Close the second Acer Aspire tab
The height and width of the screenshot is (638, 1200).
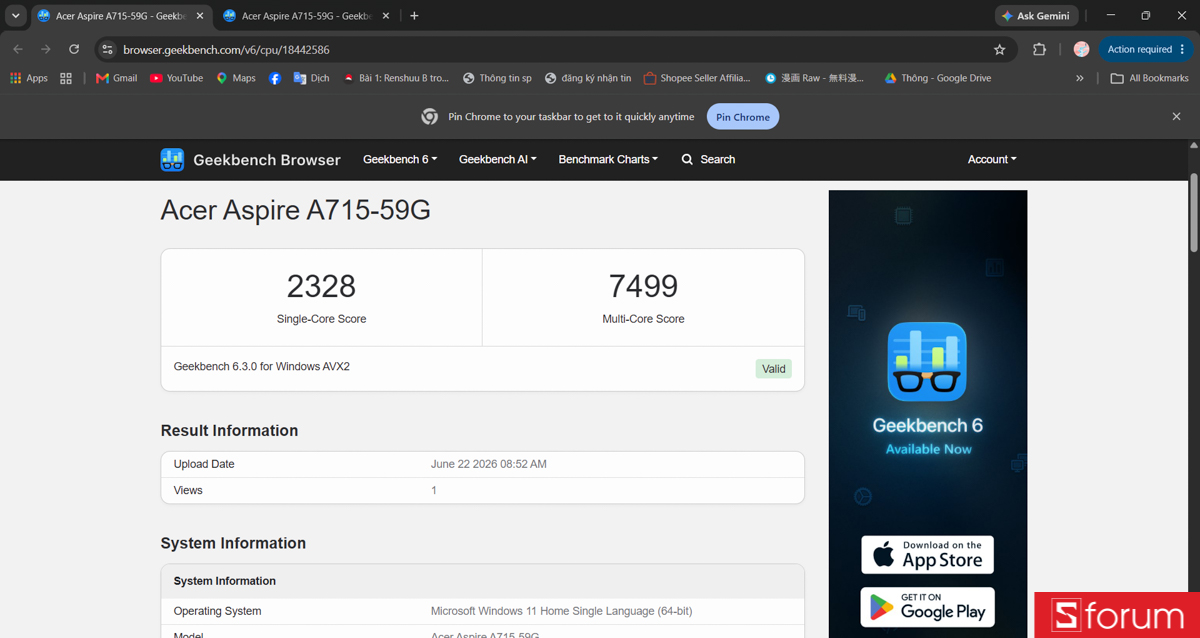[386, 16]
